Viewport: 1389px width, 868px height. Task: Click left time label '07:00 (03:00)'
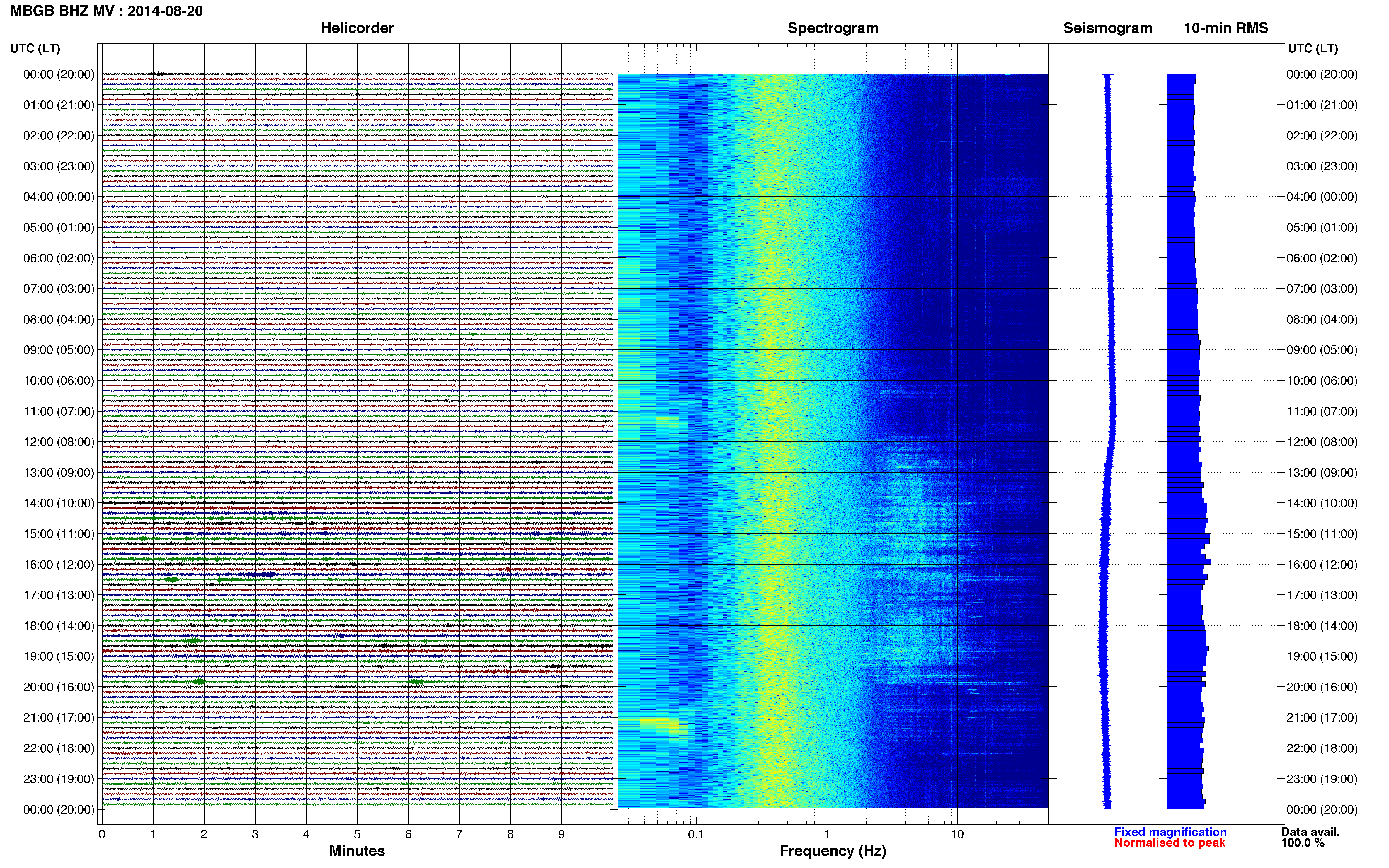[x=59, y=289]
